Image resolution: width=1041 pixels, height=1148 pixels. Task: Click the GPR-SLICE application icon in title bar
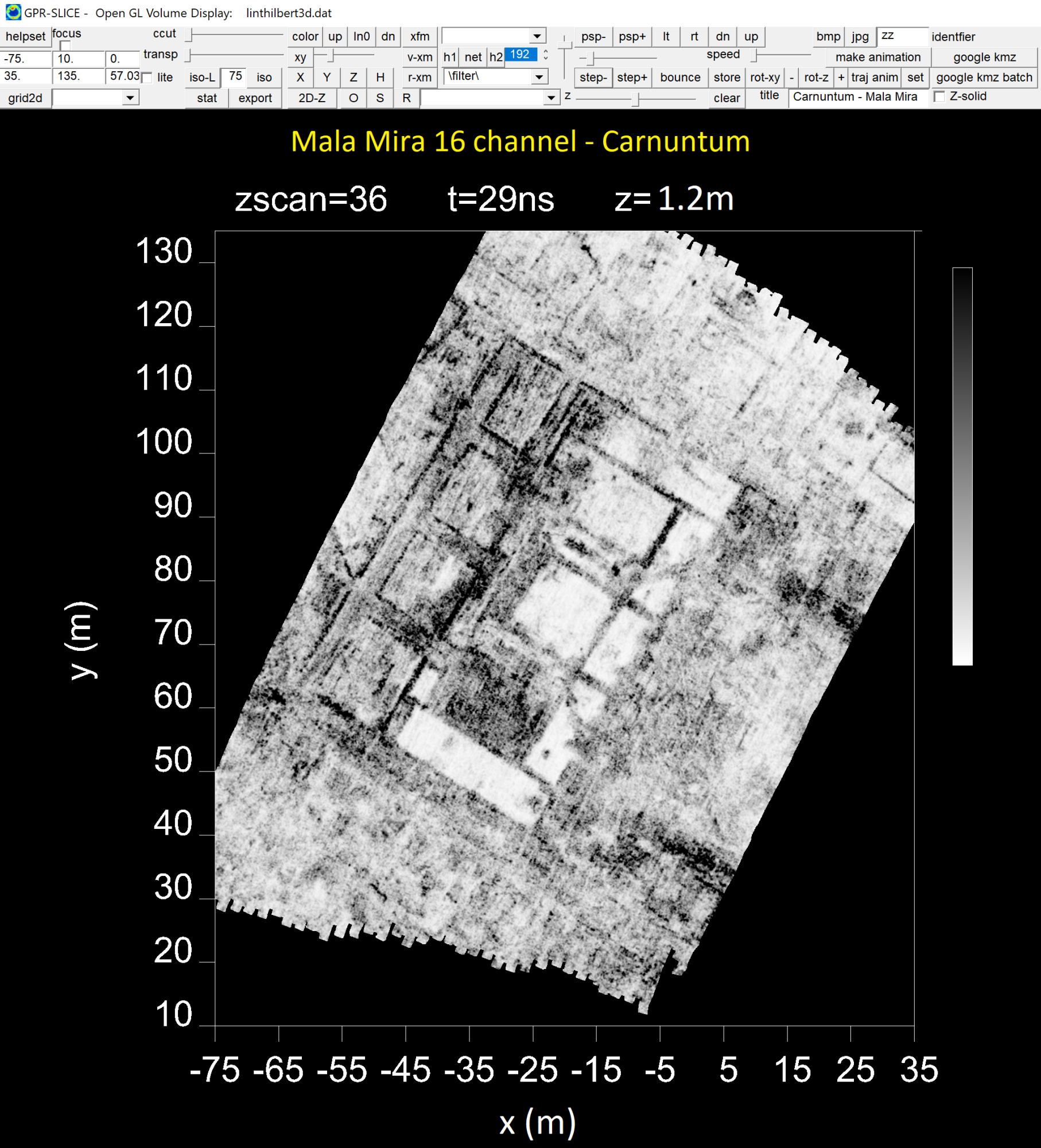[13, 12]
